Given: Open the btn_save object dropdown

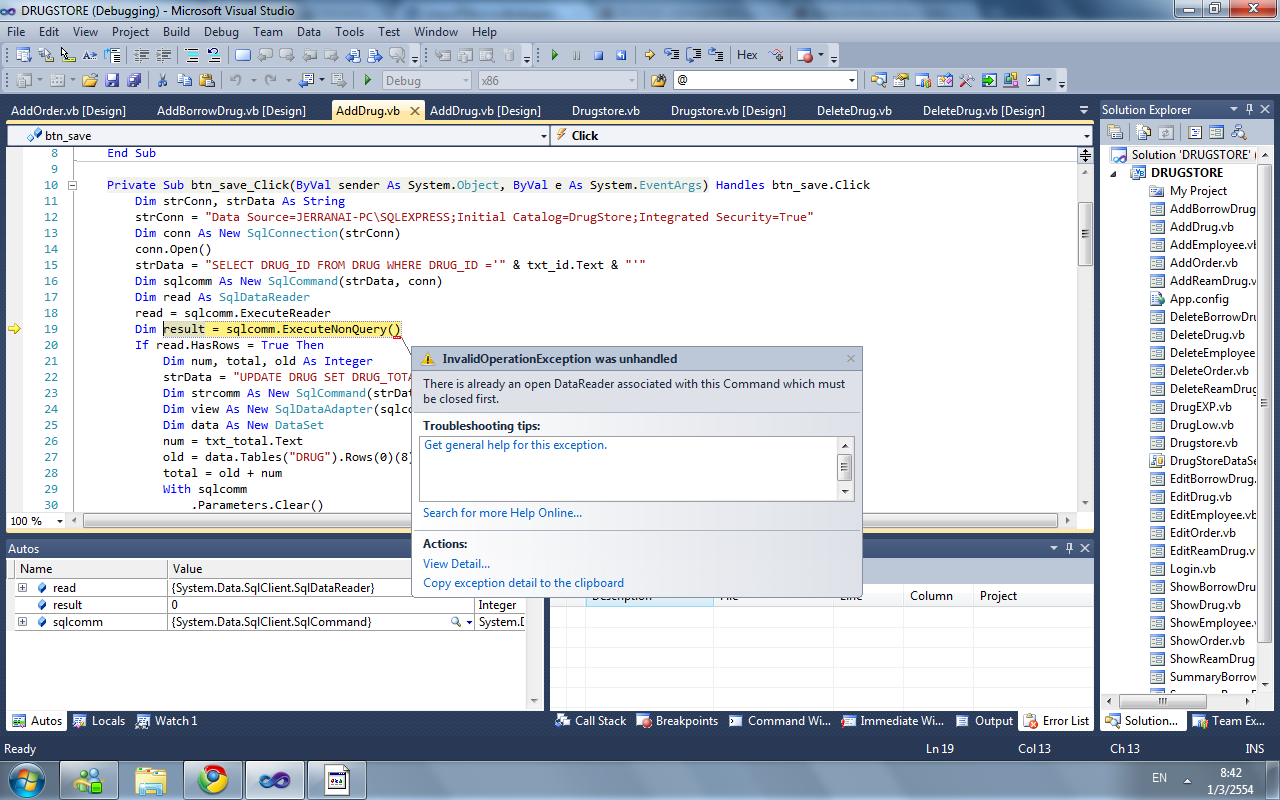Looking at the screenshot, I should coord(543,135).
